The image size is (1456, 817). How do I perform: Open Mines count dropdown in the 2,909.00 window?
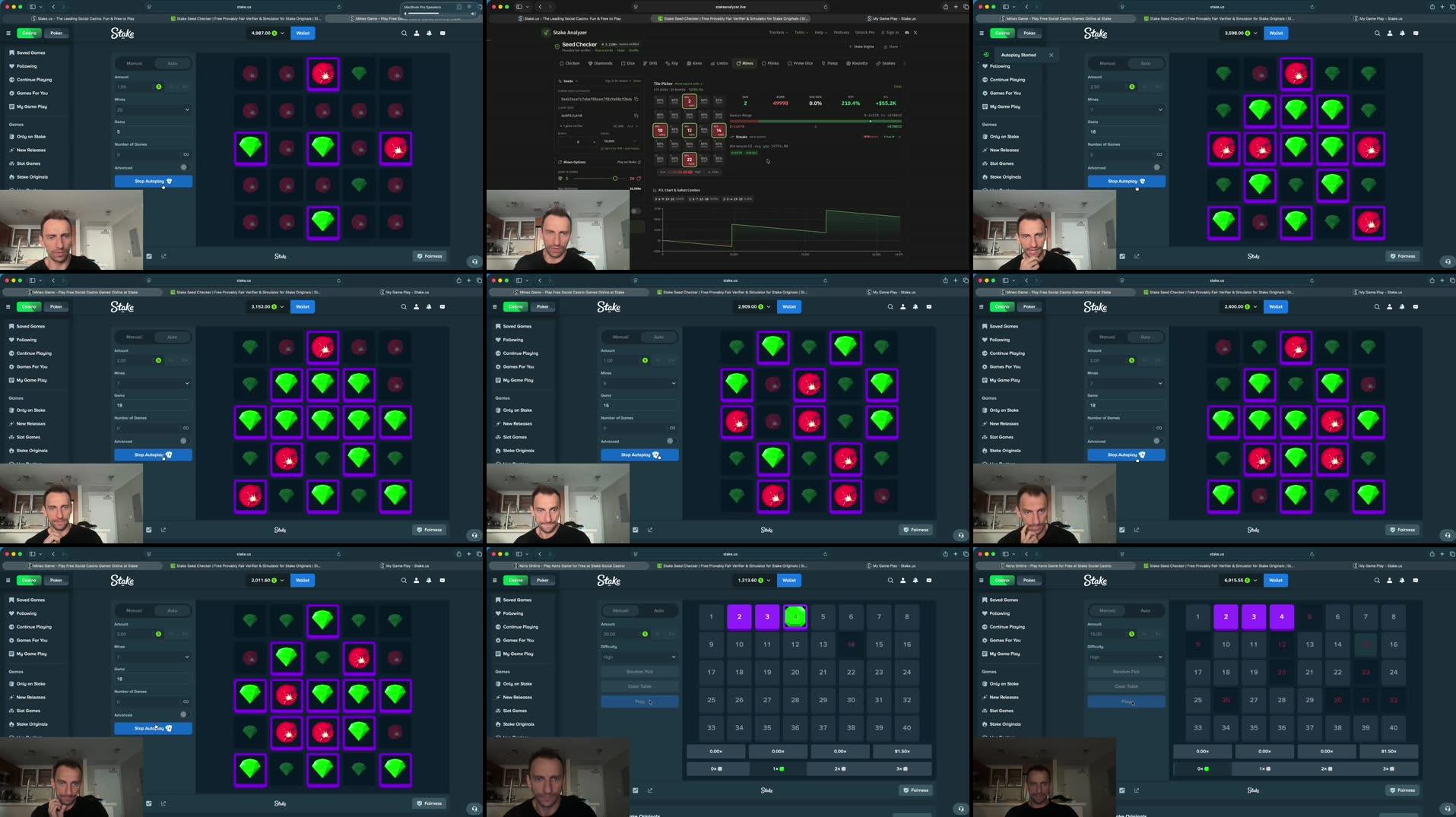click(639, 383)
